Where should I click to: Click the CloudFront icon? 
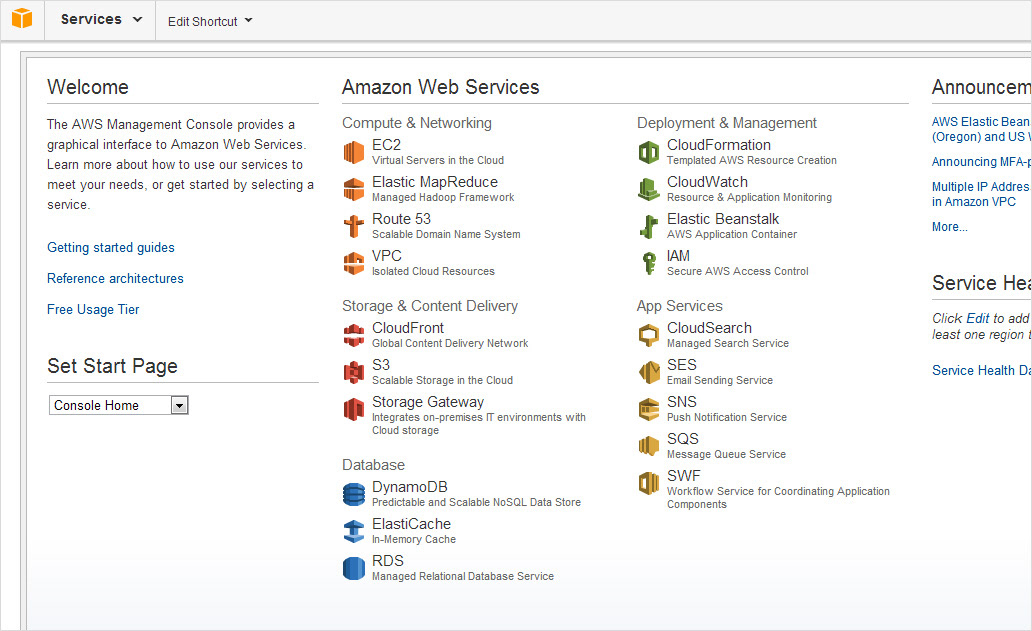353,335
